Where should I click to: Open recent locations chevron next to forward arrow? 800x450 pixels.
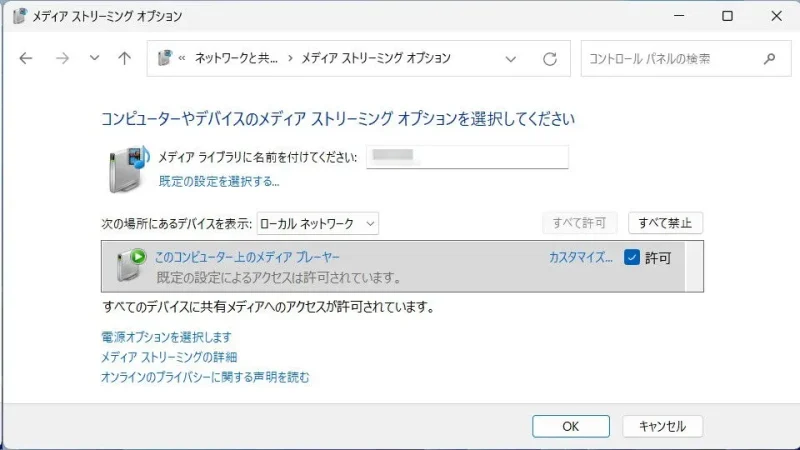pos(94,58)
